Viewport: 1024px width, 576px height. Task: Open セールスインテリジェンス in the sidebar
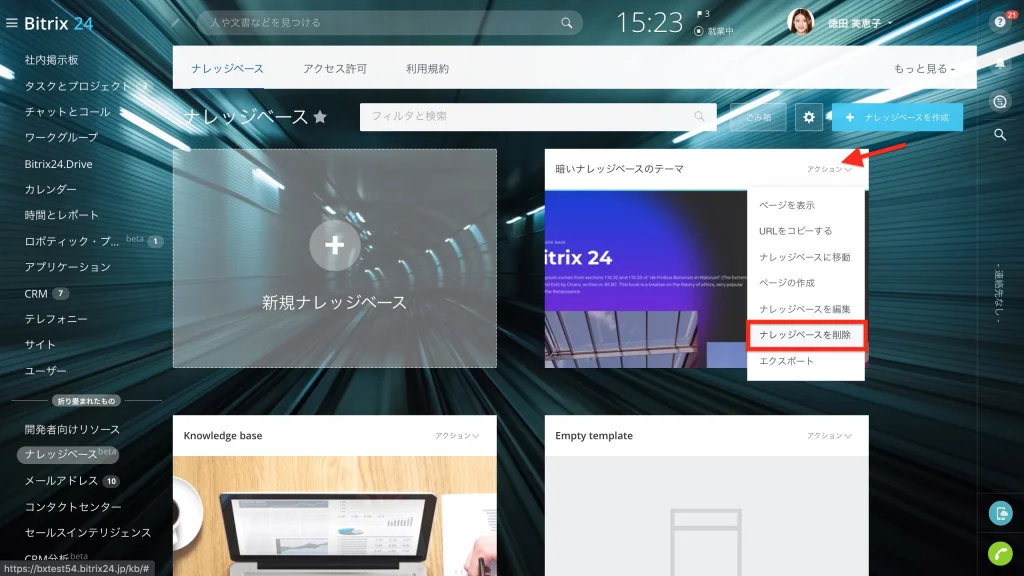88,533
